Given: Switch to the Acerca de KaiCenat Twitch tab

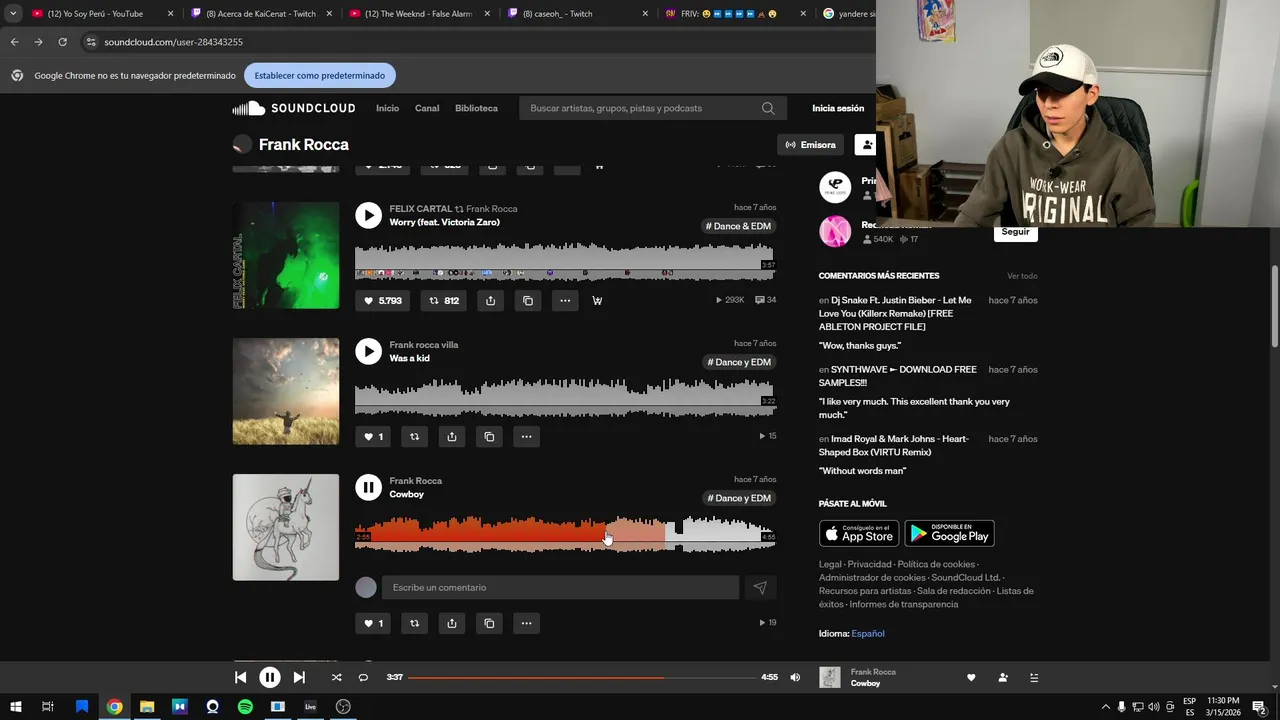Looking at the screenshot, I should tap(260, 14).
